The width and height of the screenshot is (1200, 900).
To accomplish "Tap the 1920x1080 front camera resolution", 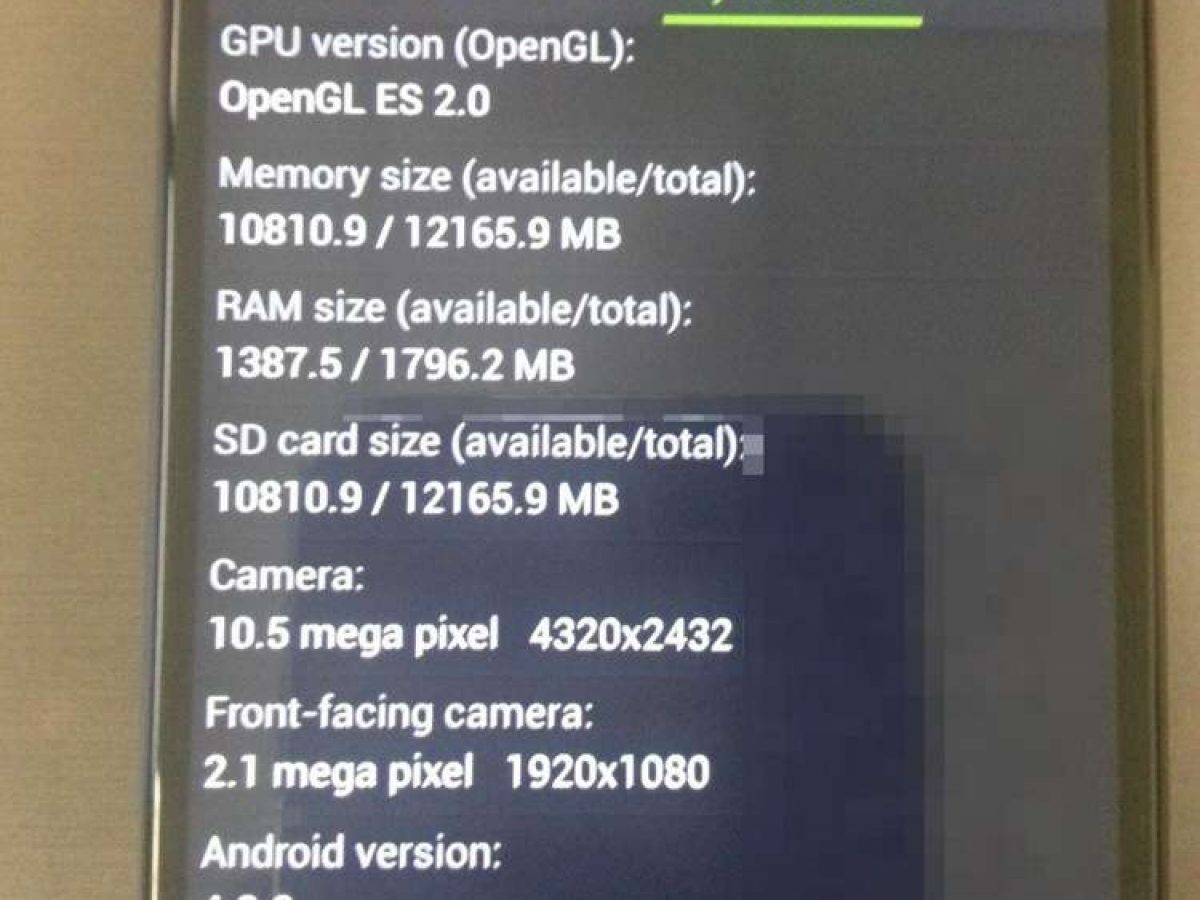I will [x=608, y=772].
